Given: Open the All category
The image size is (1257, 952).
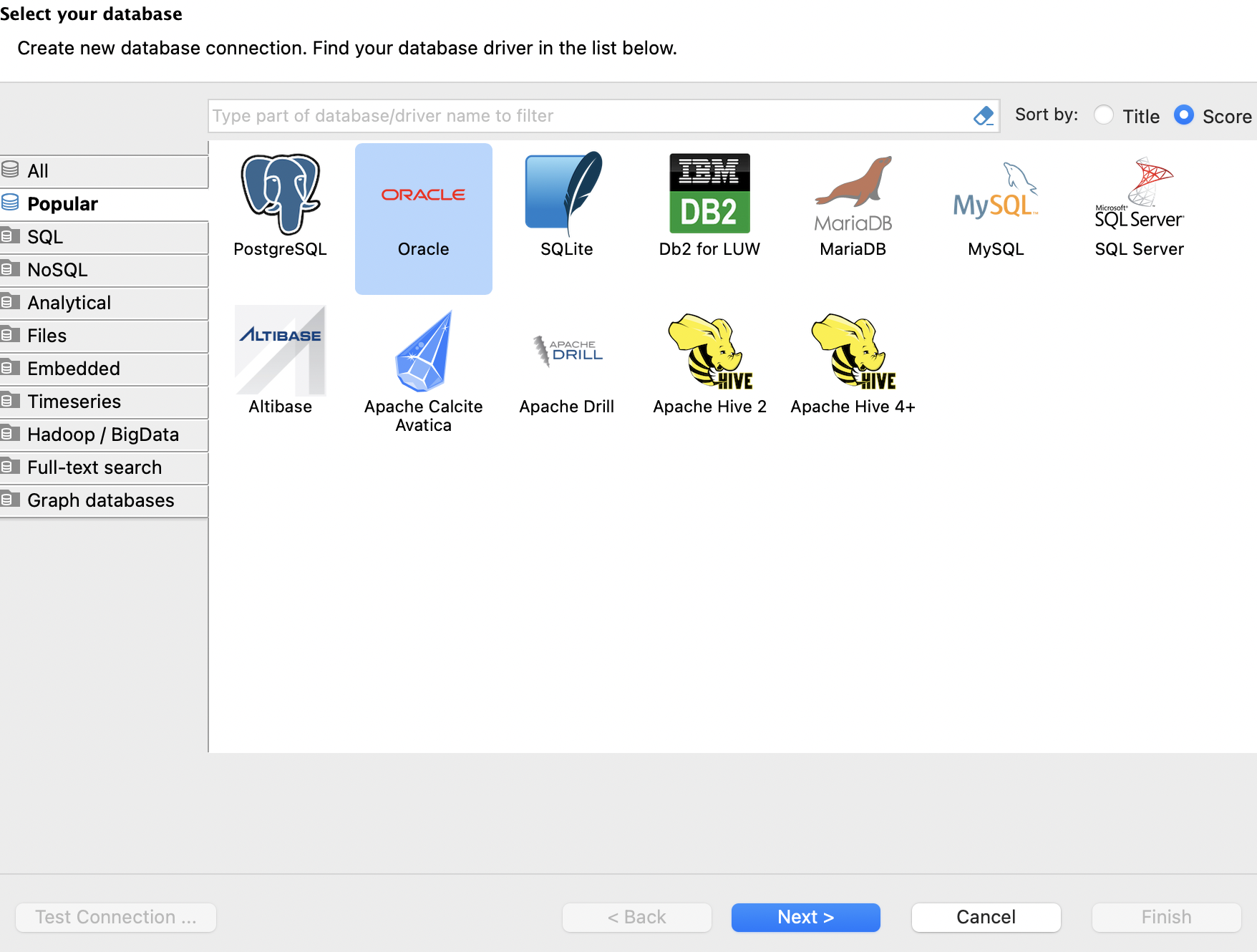Looking at the screenshot, I should click(104, 171).
